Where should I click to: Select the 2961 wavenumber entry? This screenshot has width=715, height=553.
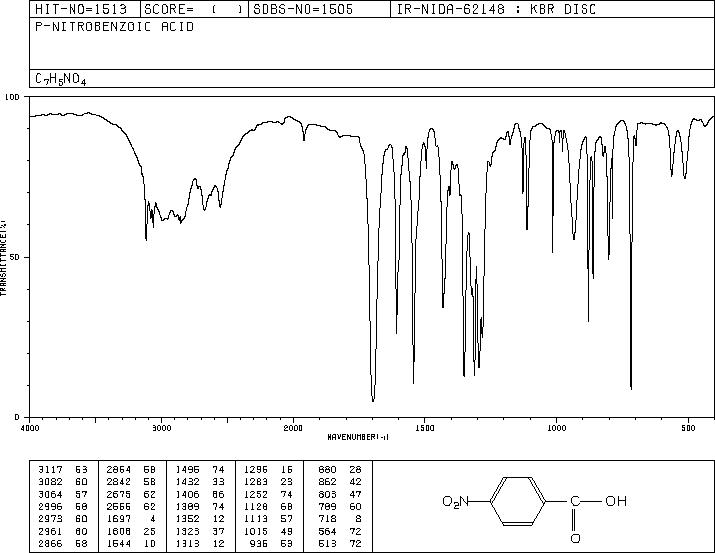[x=51, y=532]
